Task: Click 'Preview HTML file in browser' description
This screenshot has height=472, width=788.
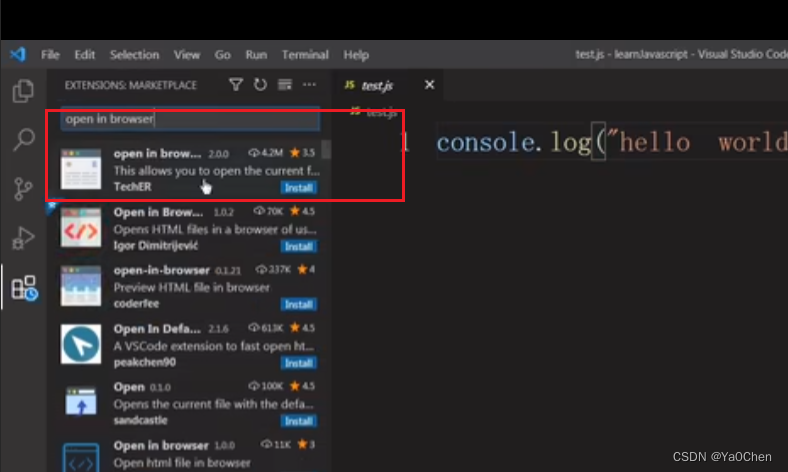Action: pos(191,288)
